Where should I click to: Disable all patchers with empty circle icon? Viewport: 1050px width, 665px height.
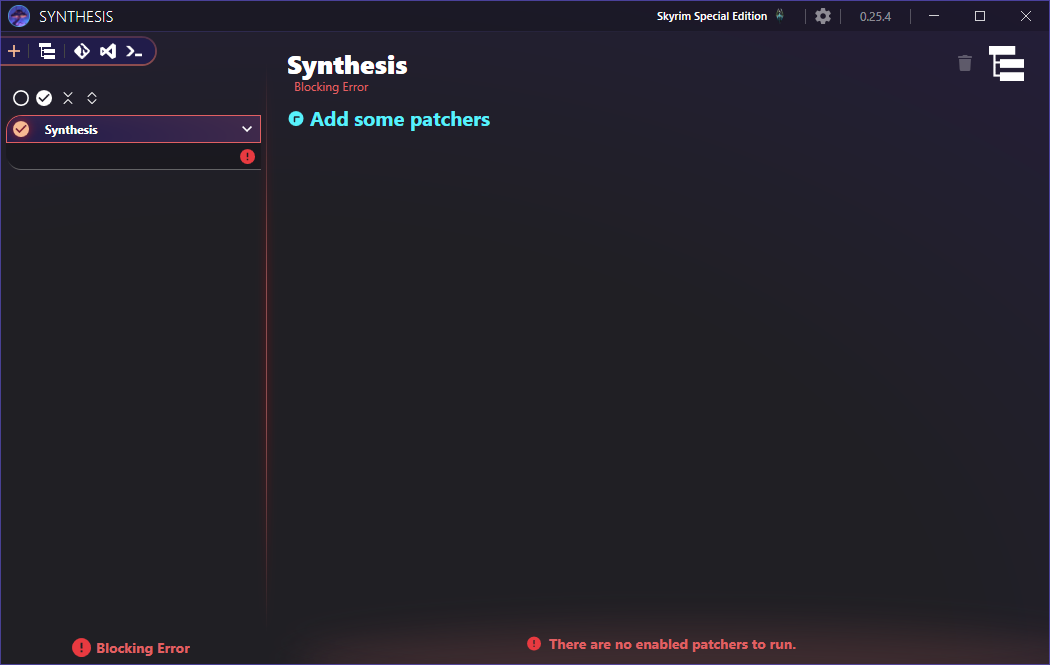coord(21,98)
